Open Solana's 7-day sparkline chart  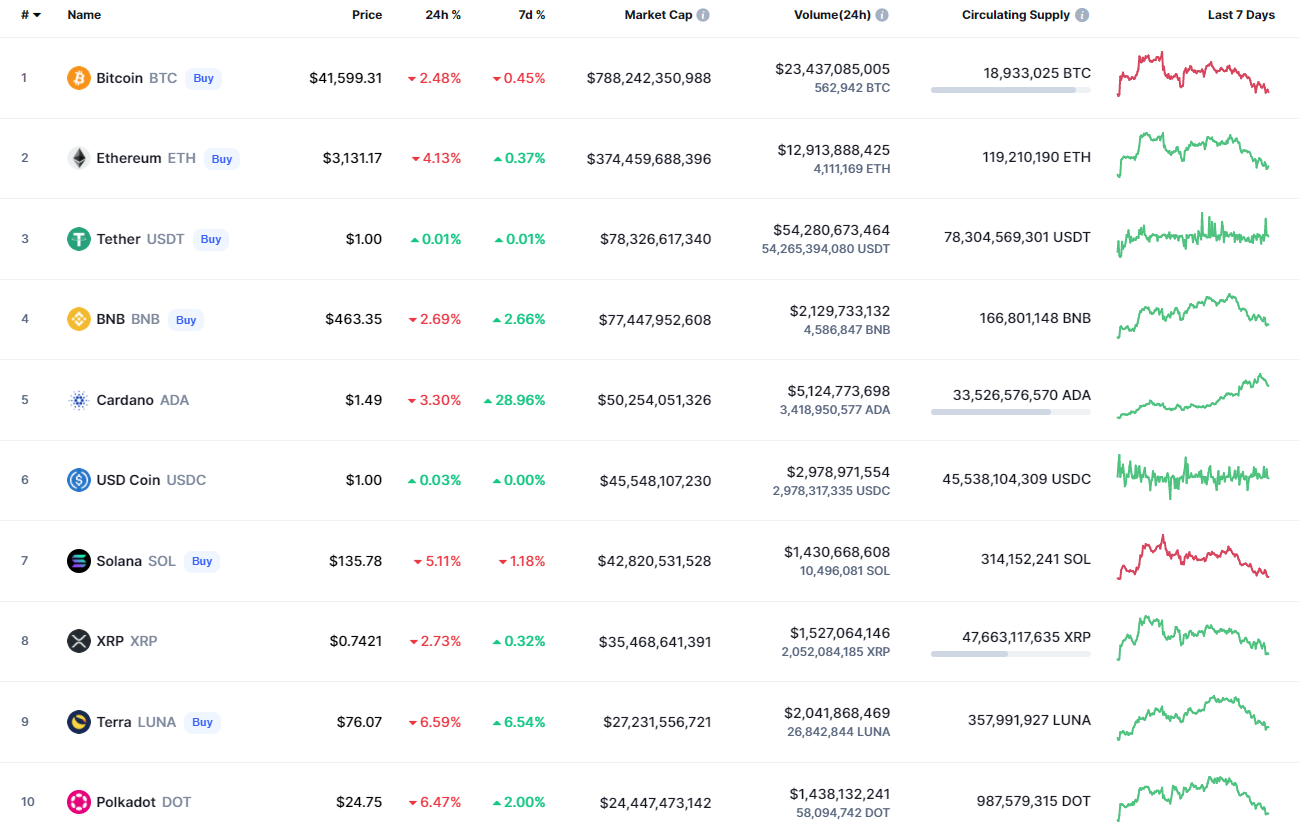pos(1192,558)
